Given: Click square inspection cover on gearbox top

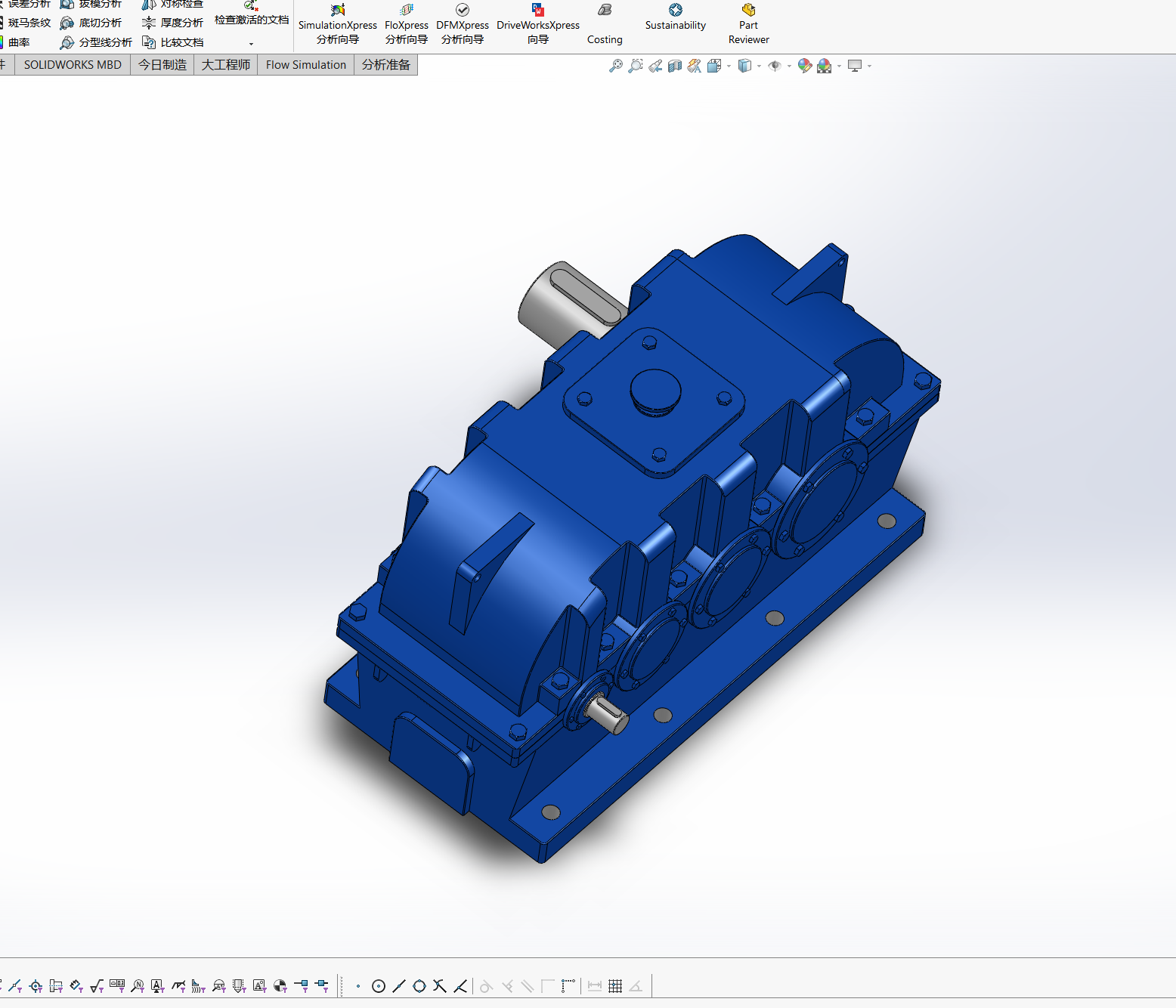Looking at the screenshot, I should click(x=655, y=402).
